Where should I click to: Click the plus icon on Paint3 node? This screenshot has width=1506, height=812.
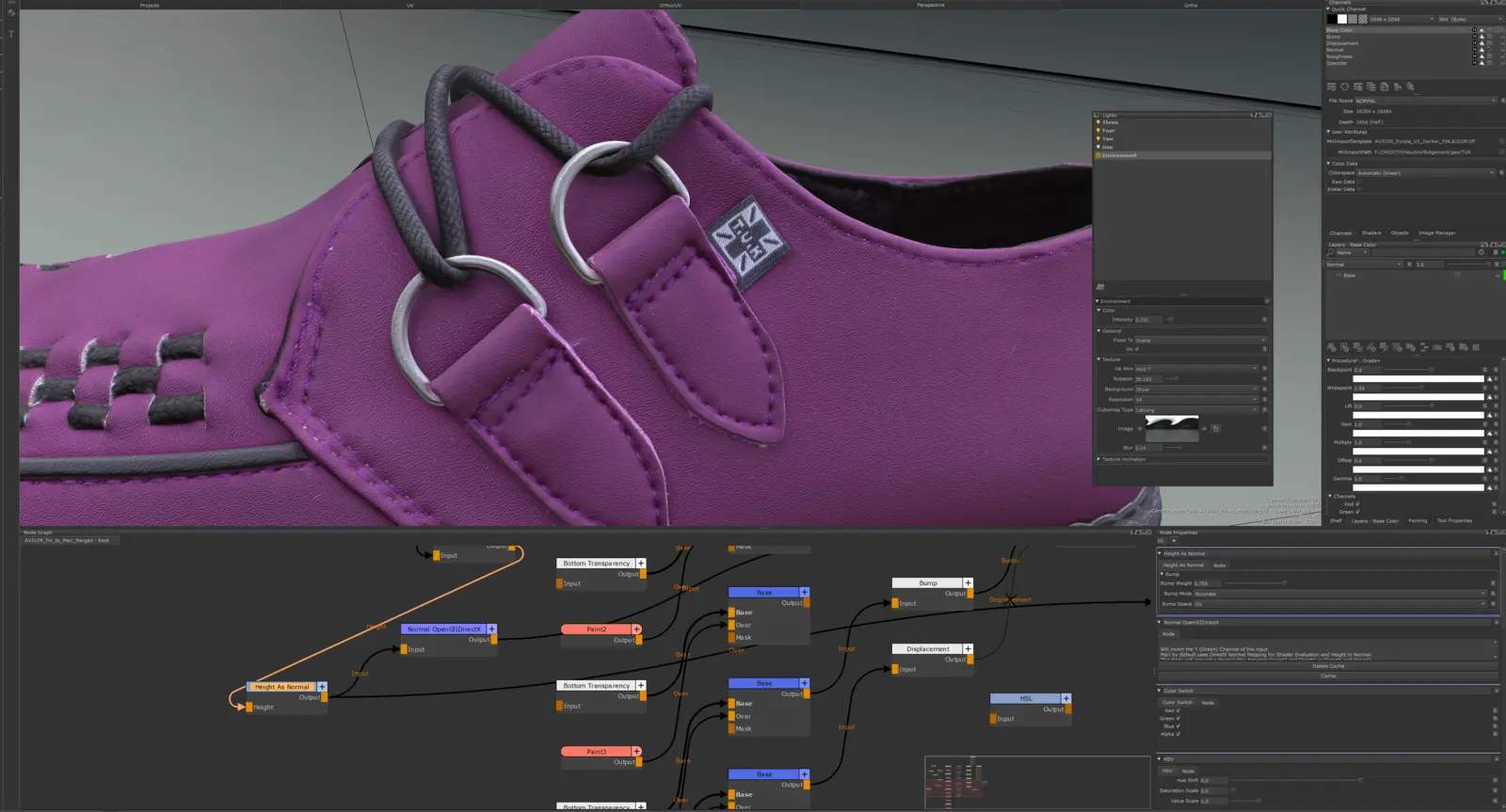636,751
